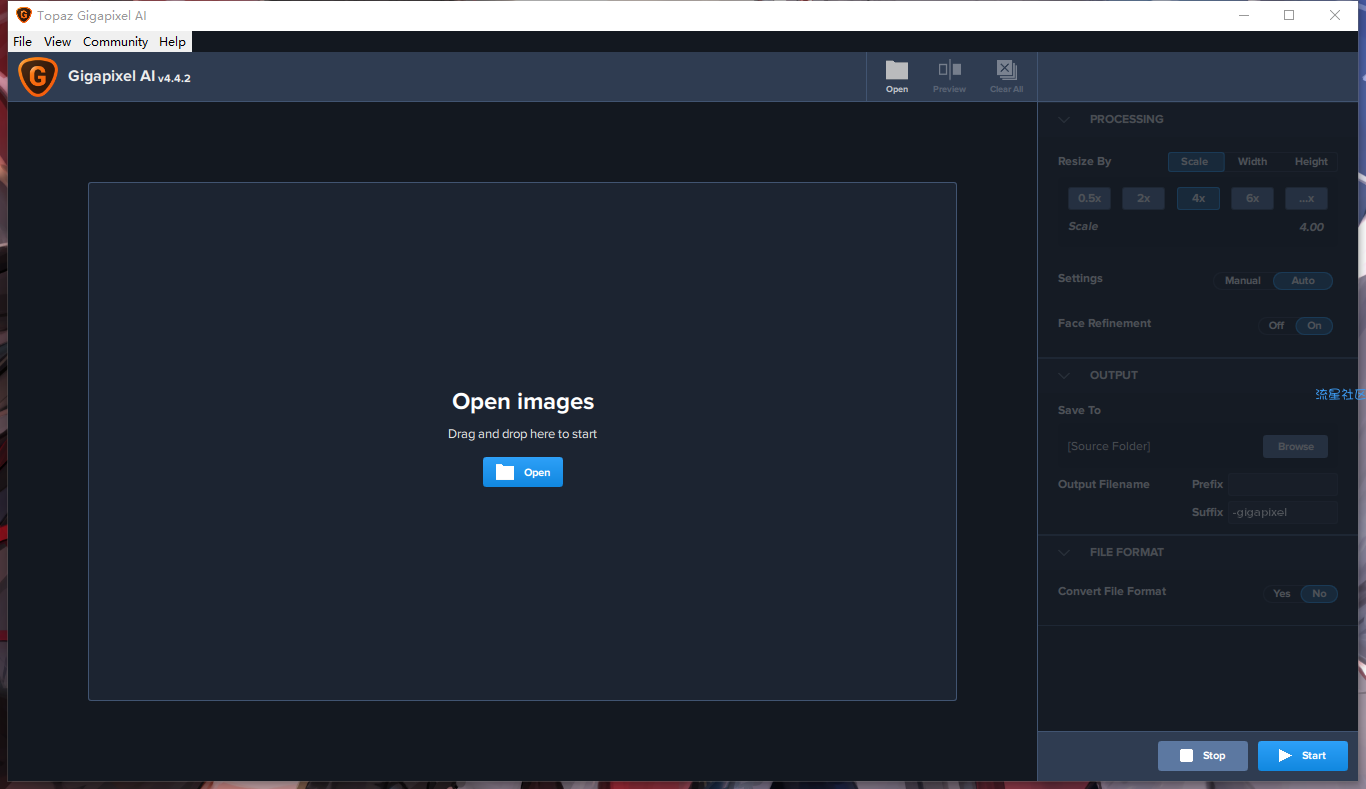
Task: Close the Topaz Gigapixel AI window
Action: tap(1335, 15)
